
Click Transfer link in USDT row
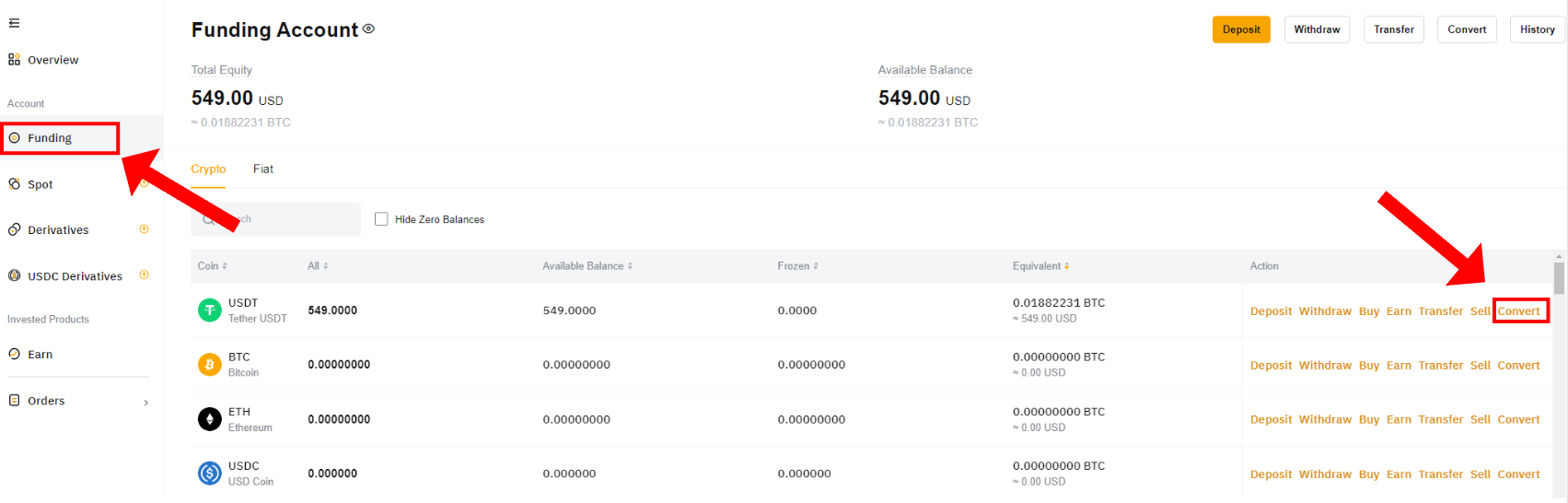pos(1441,311)
